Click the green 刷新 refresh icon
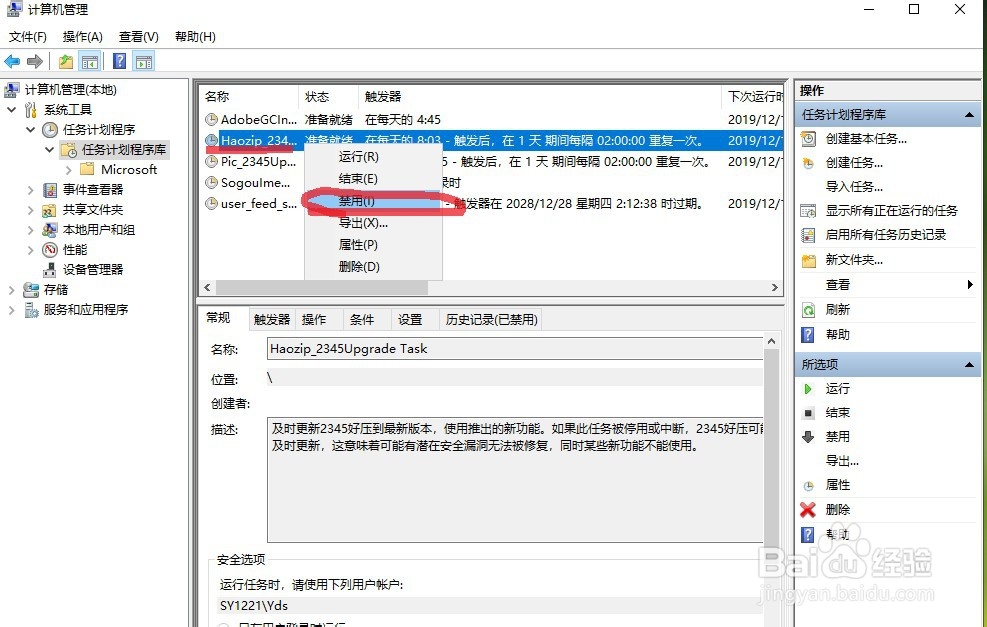Viewport: 987px width, 627px height. pos(808,310)
